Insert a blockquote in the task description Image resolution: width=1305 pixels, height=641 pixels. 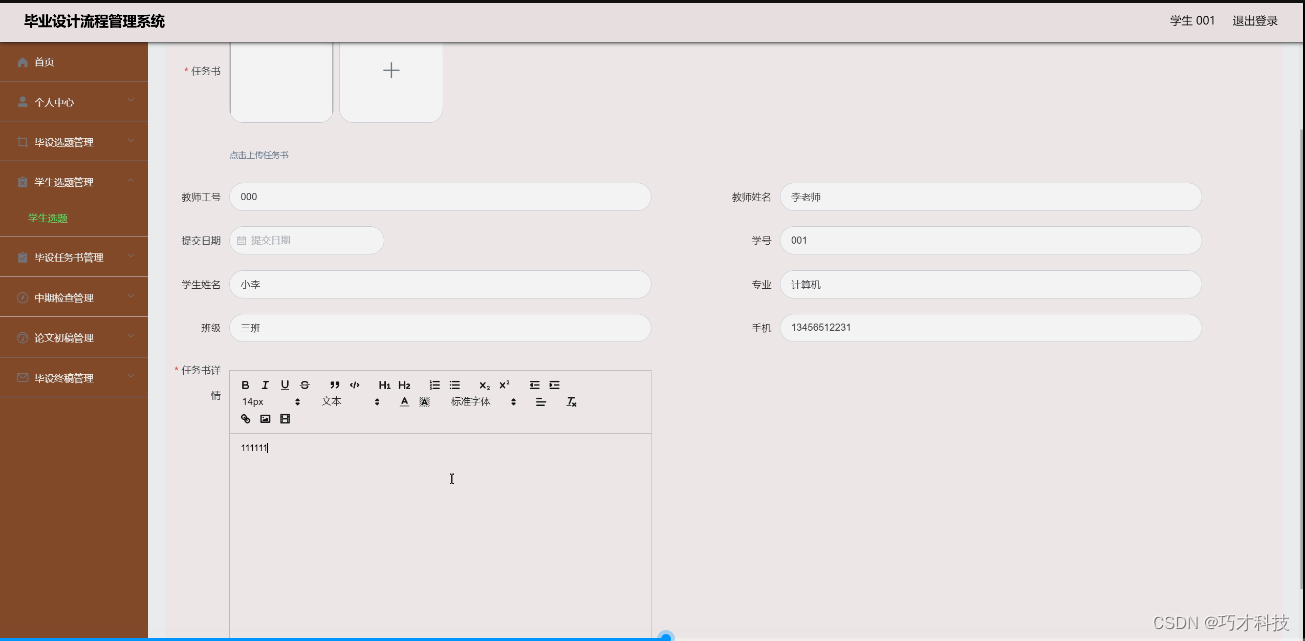click(x=335, y=384)
